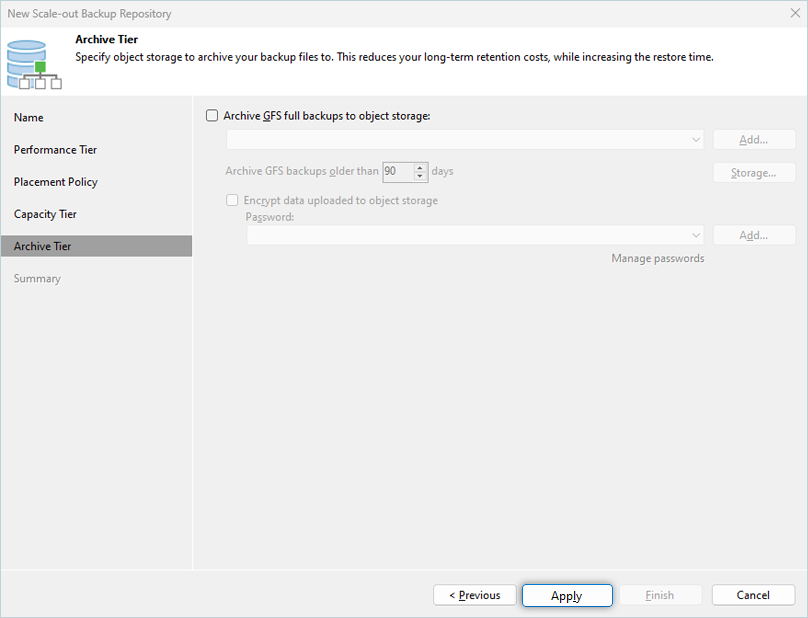Toggle Encrypt data uploaded to object storage
The image size is (808, 618).
coord(233,200)
